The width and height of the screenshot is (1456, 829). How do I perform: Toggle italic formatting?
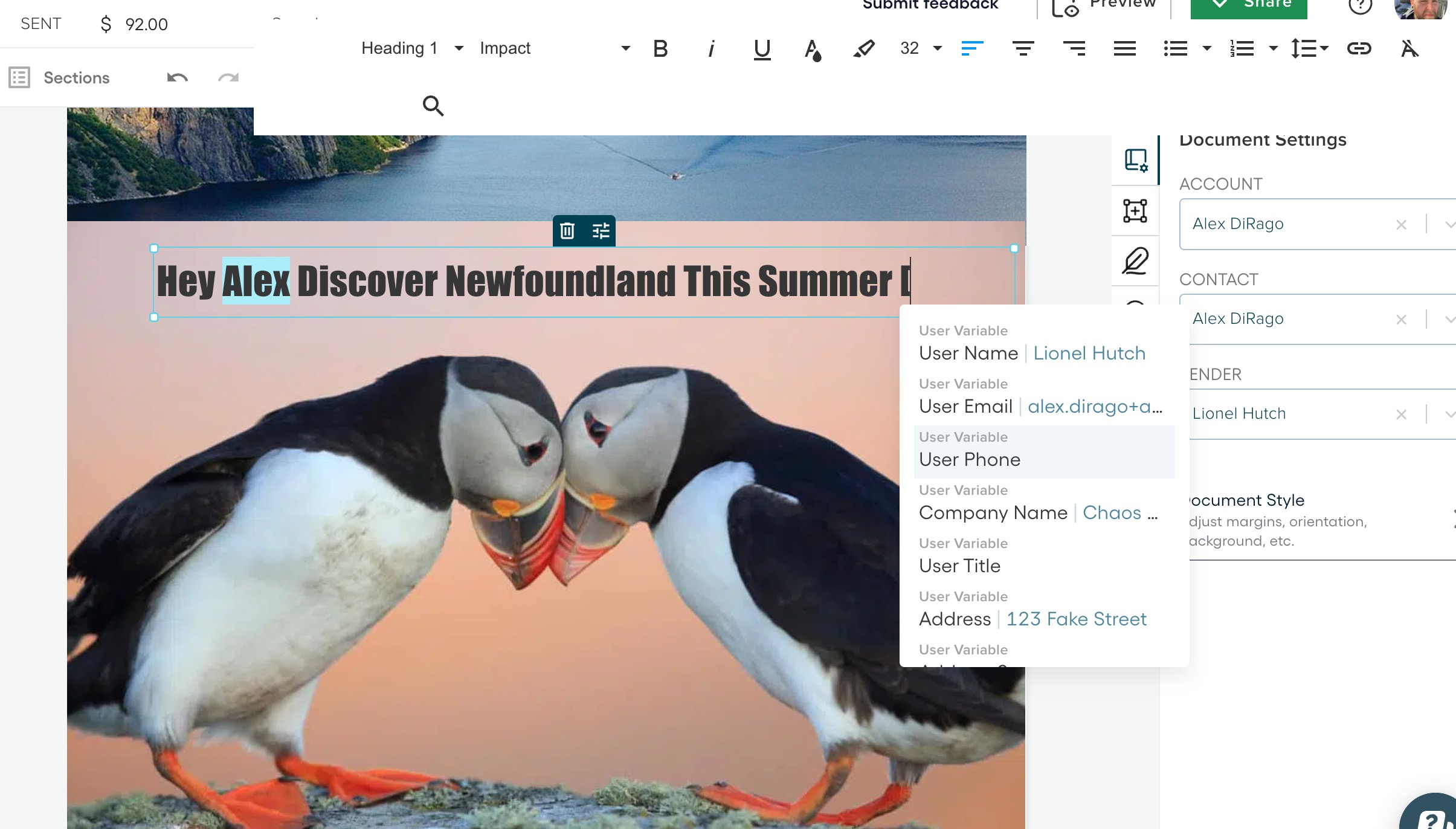711,48
